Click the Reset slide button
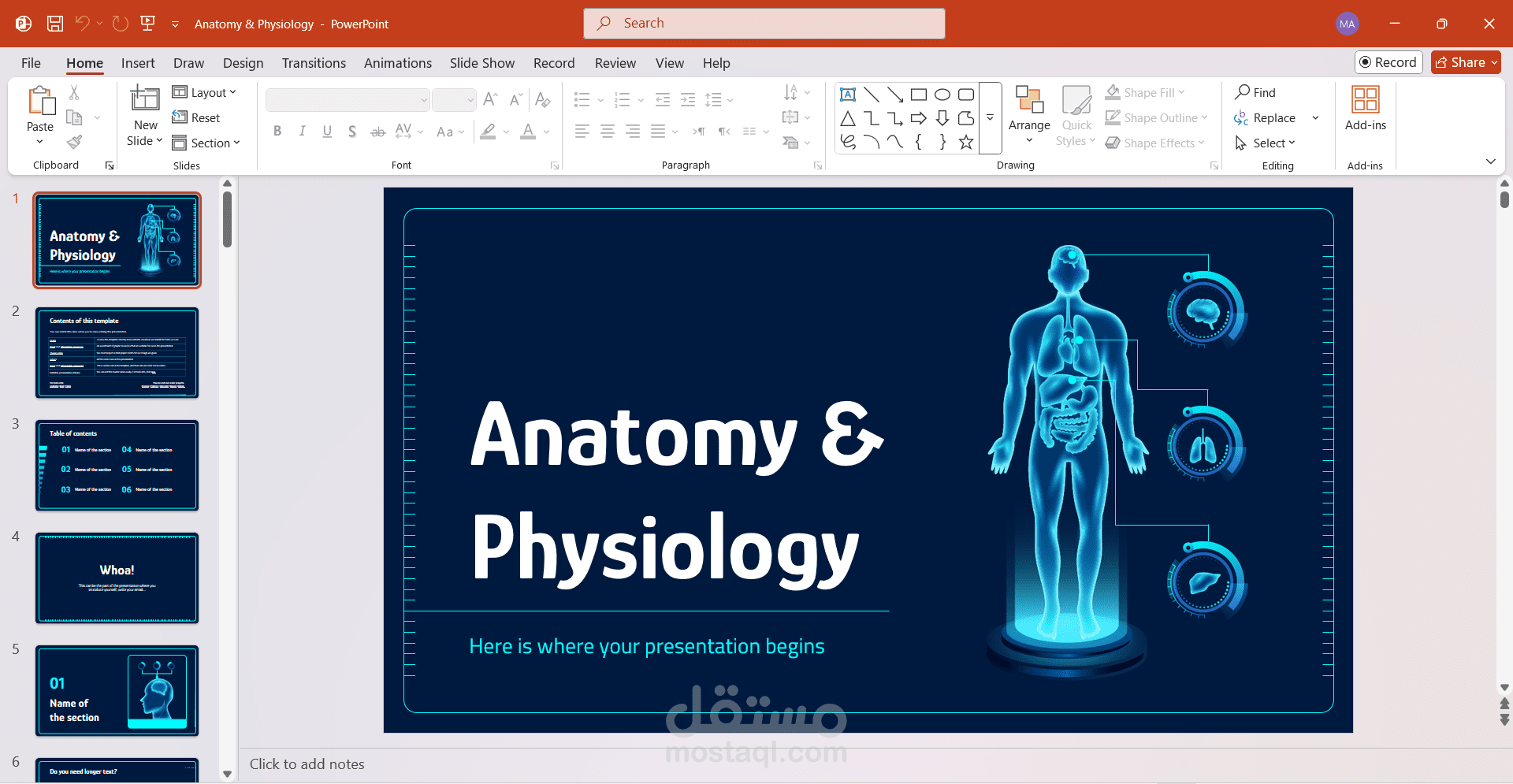The width and height of the screenshot is (1513, 784). 196,117
